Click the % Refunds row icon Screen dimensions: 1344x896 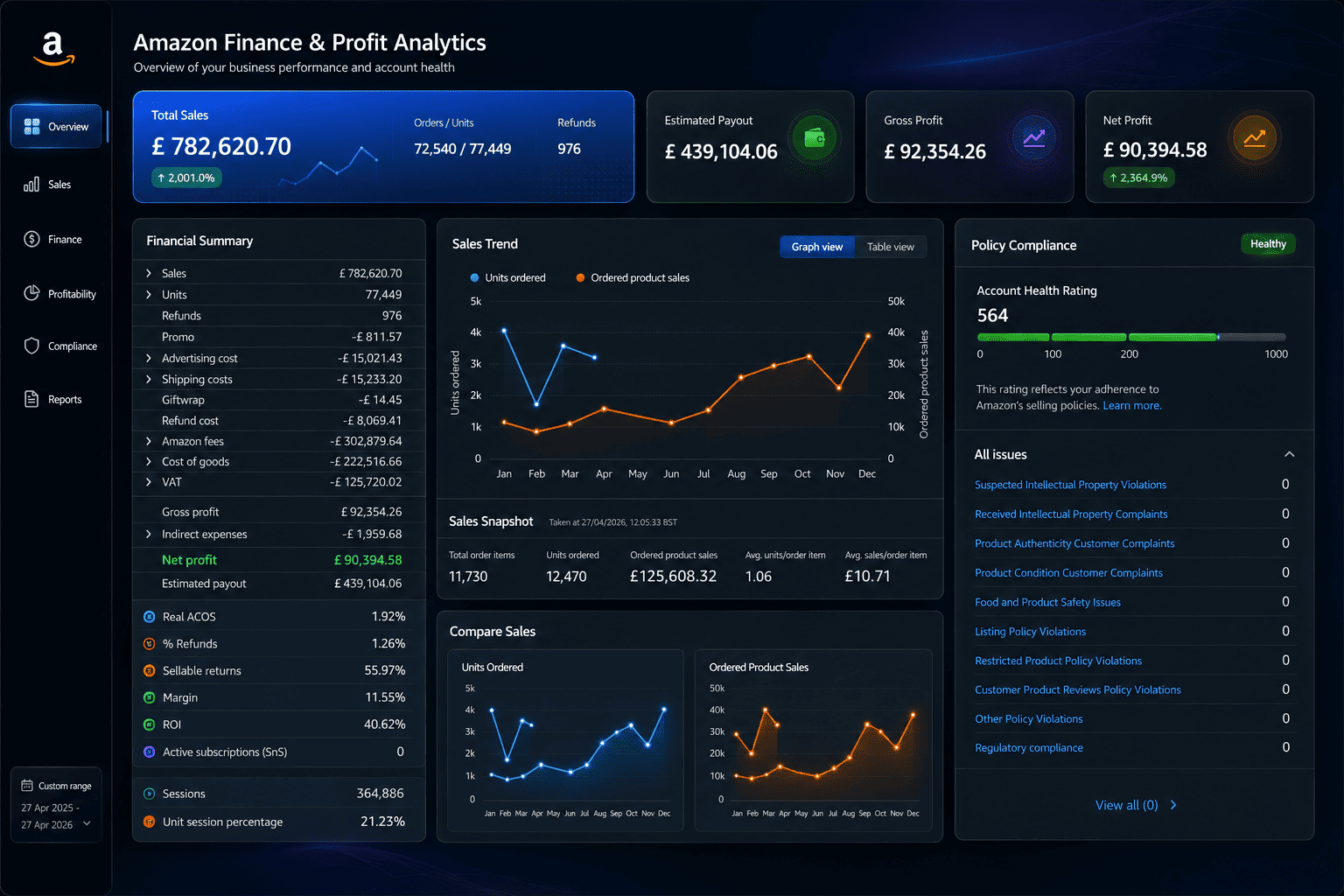click(x=149, y=644)
